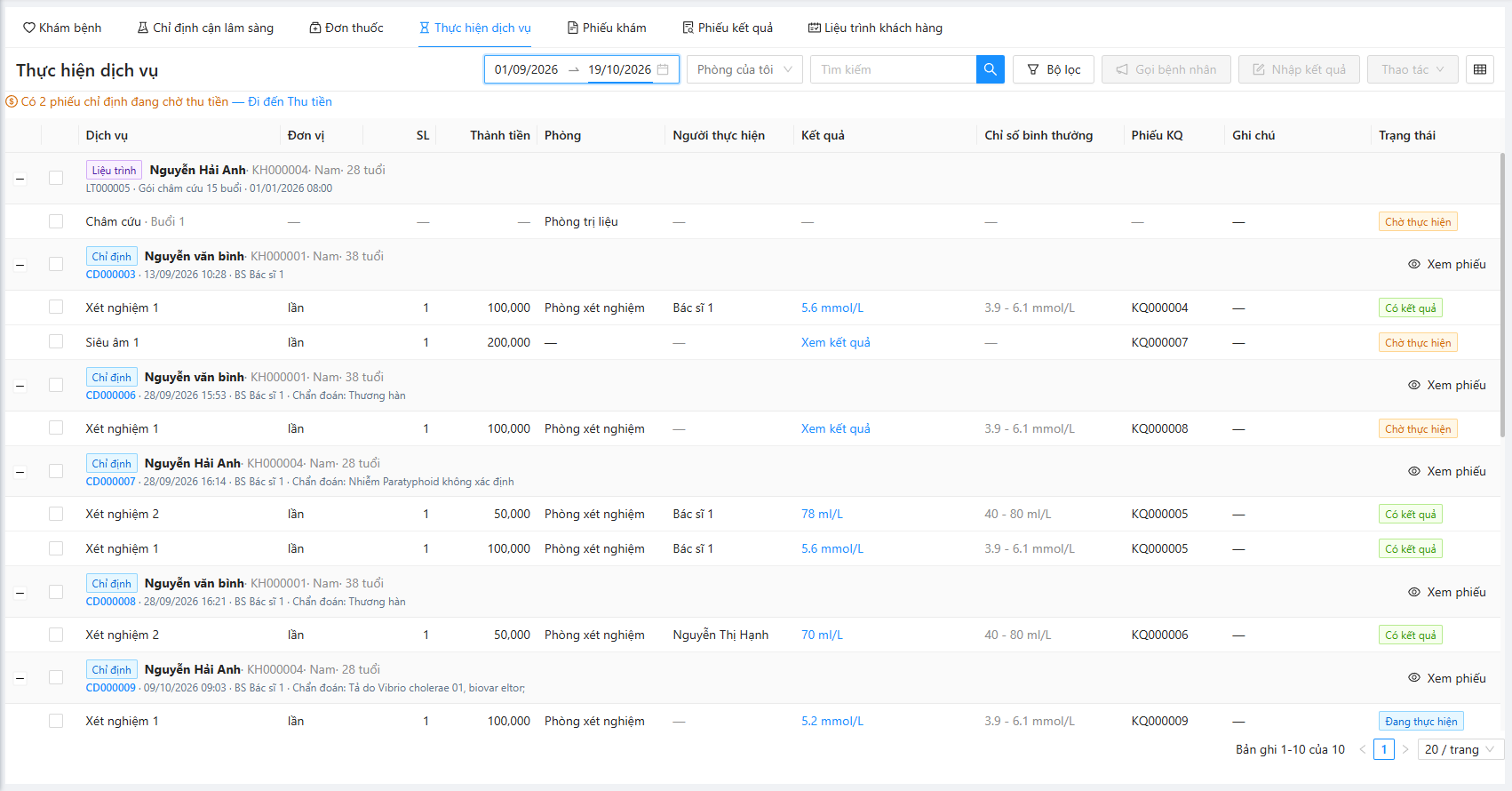Click the eye icon for CD000009
The width and height of the screenshot is (1512, 791).
click(1414, 678)
